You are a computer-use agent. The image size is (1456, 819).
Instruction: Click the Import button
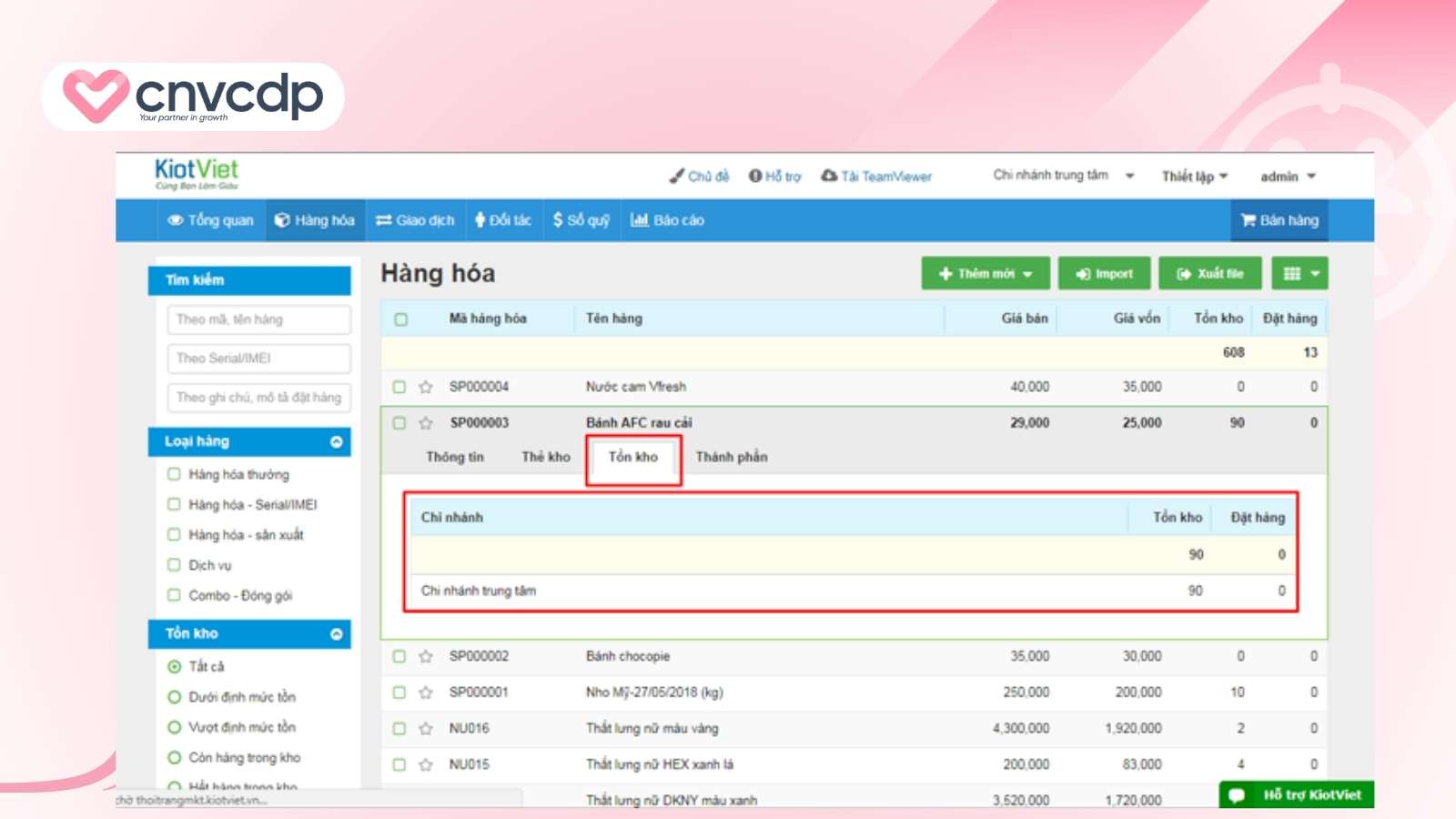[x=1104, y=272]
